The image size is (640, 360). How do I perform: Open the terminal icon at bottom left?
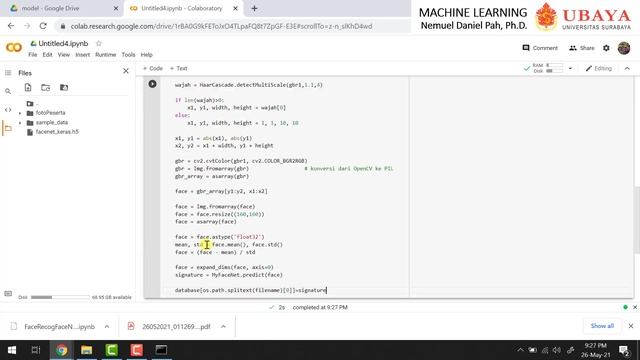click(x=8, y=293)
